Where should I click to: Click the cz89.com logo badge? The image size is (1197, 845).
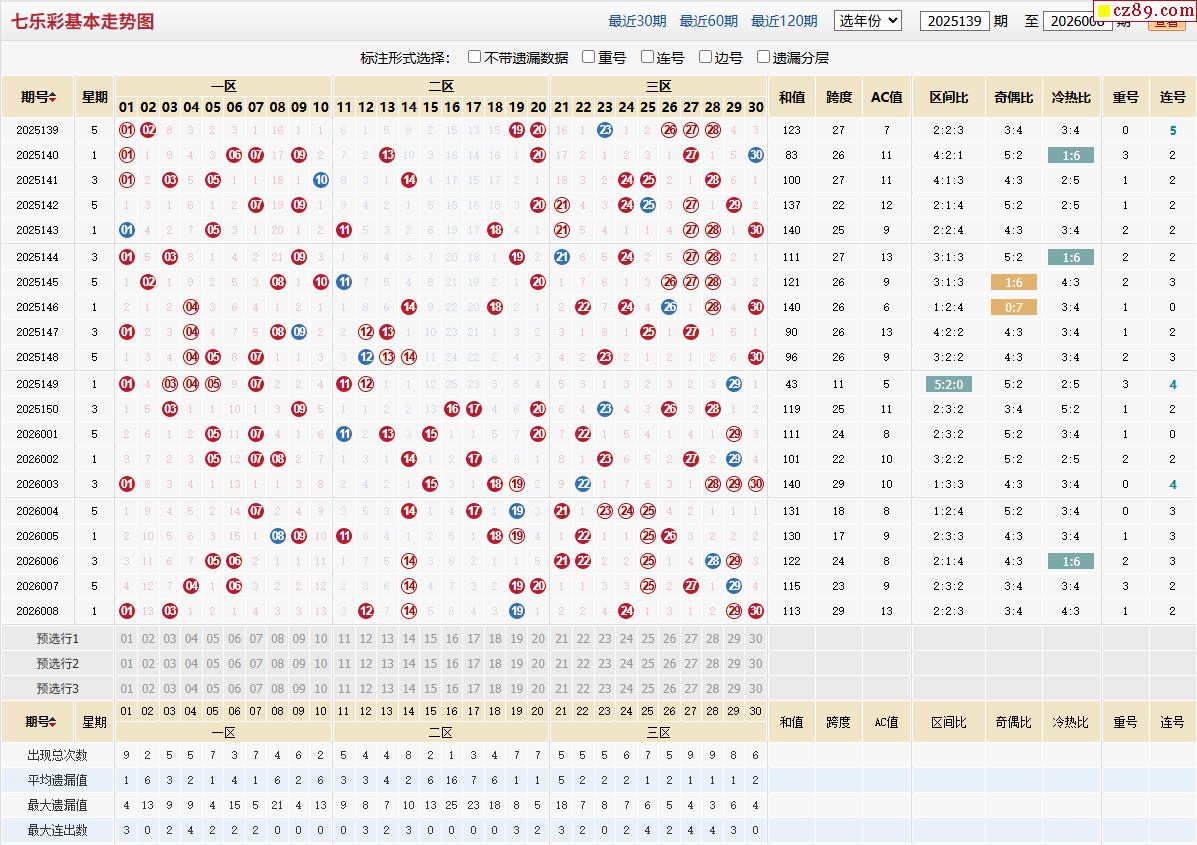pos(1146,12)
